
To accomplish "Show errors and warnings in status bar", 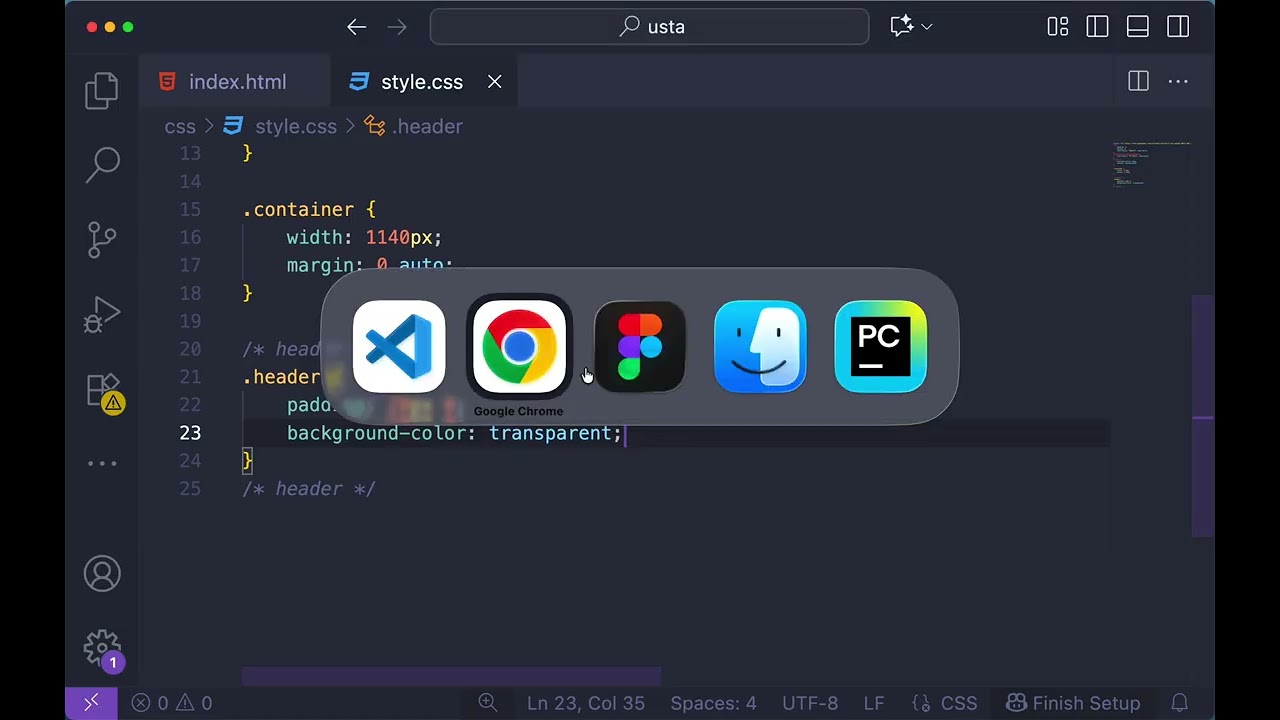I will point(172,703).
